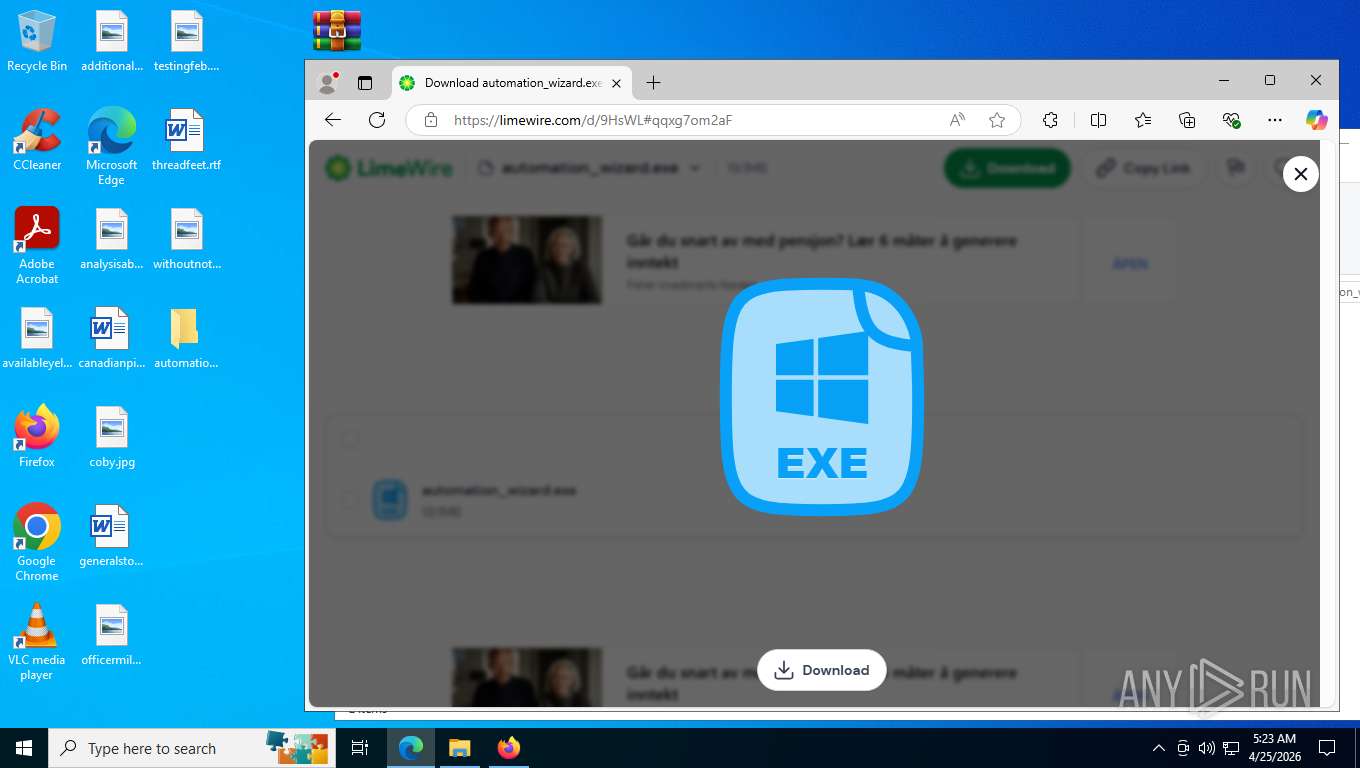Viewport: 1360px width, 768px height.
Task: Add this page to favorites star
Action: tap(997, 120)
